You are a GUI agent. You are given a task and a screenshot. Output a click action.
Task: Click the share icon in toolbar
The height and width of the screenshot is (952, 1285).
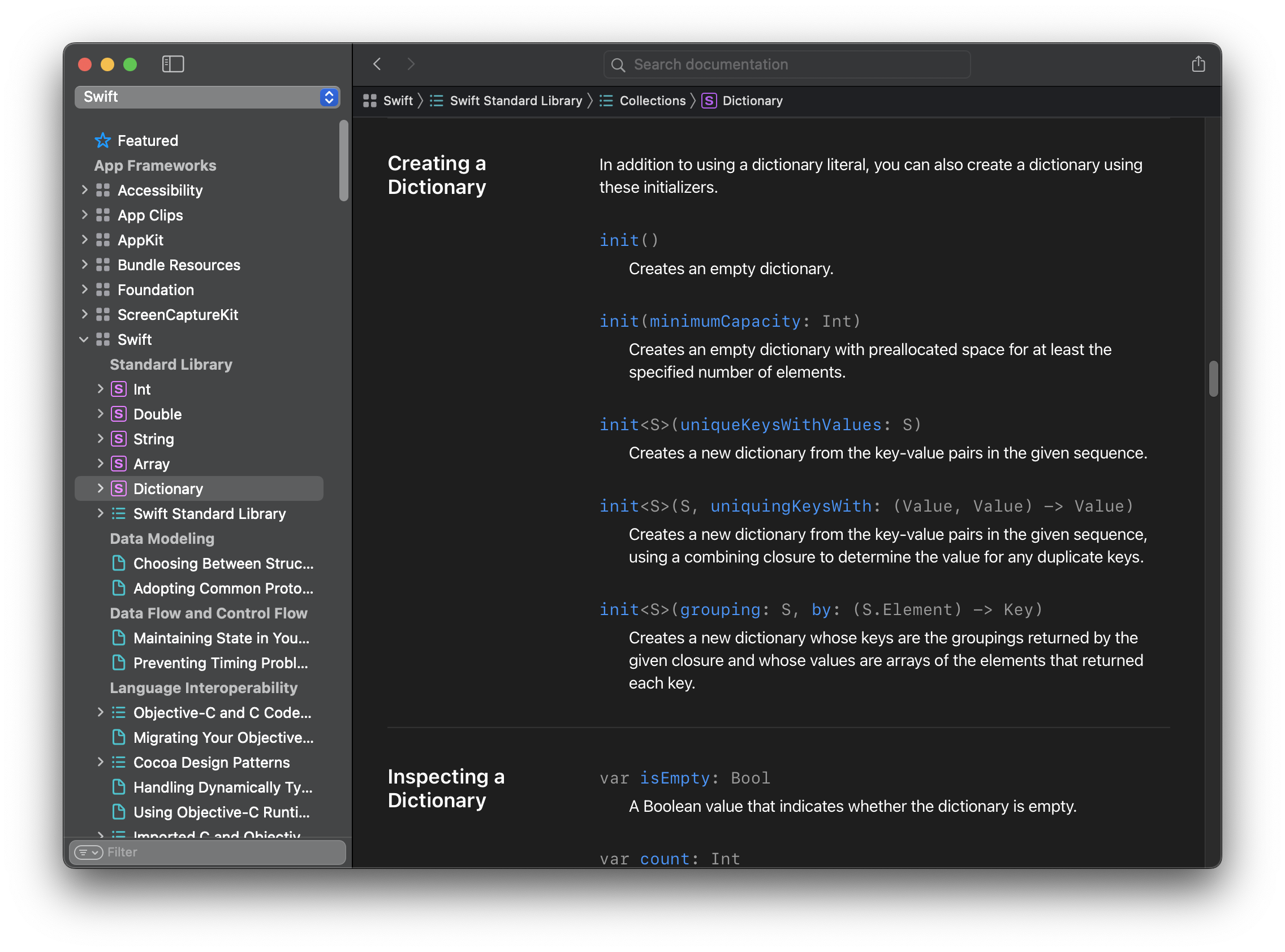[x=1198, y=64]
